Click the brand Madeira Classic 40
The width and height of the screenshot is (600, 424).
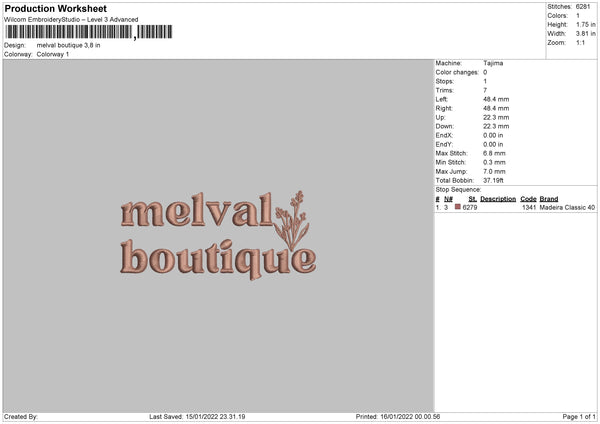(x=567, y=208)
